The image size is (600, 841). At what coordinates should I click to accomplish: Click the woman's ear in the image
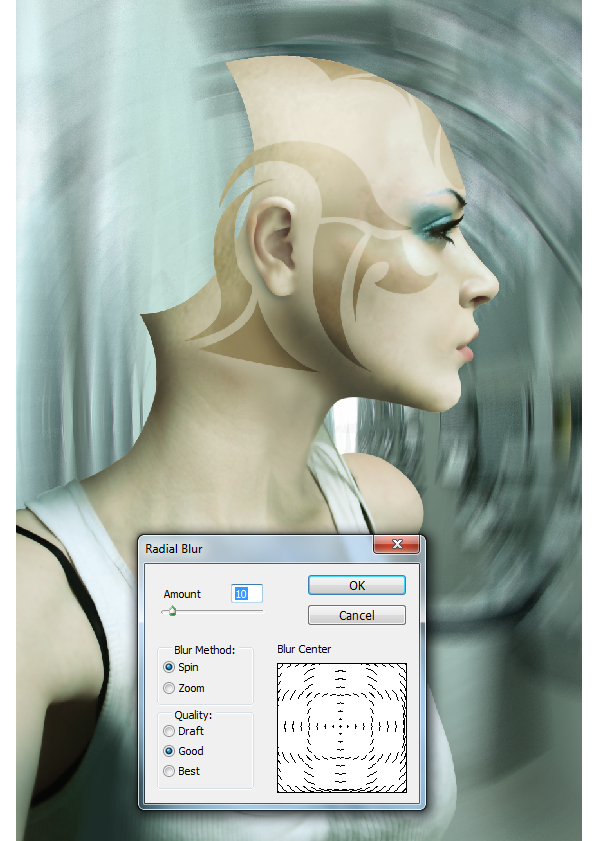(x=272, y=247)
